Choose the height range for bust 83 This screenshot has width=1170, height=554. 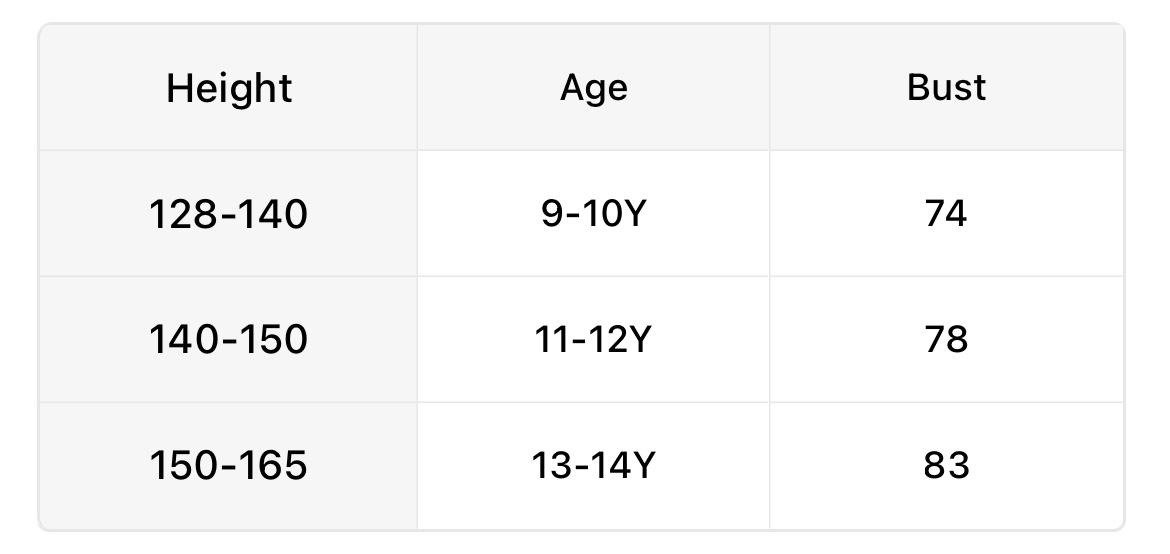(x=229, y=466)
